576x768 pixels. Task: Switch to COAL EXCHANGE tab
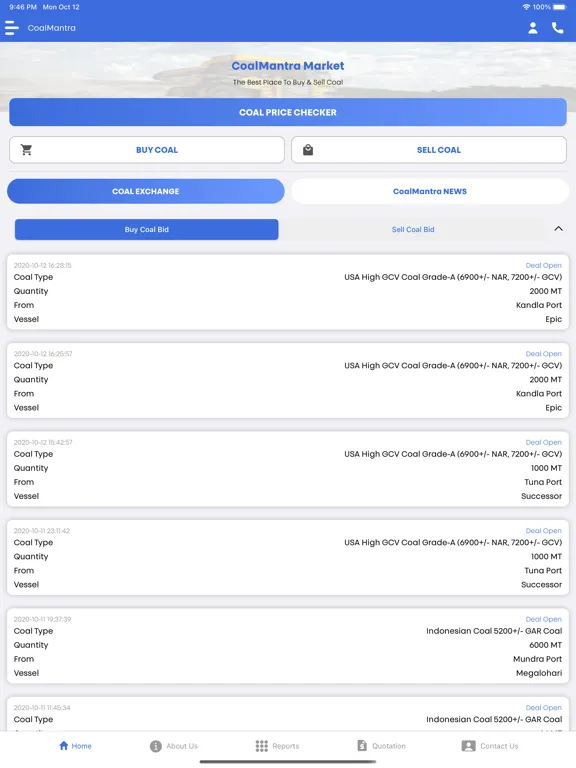click(x=145, y=191)
